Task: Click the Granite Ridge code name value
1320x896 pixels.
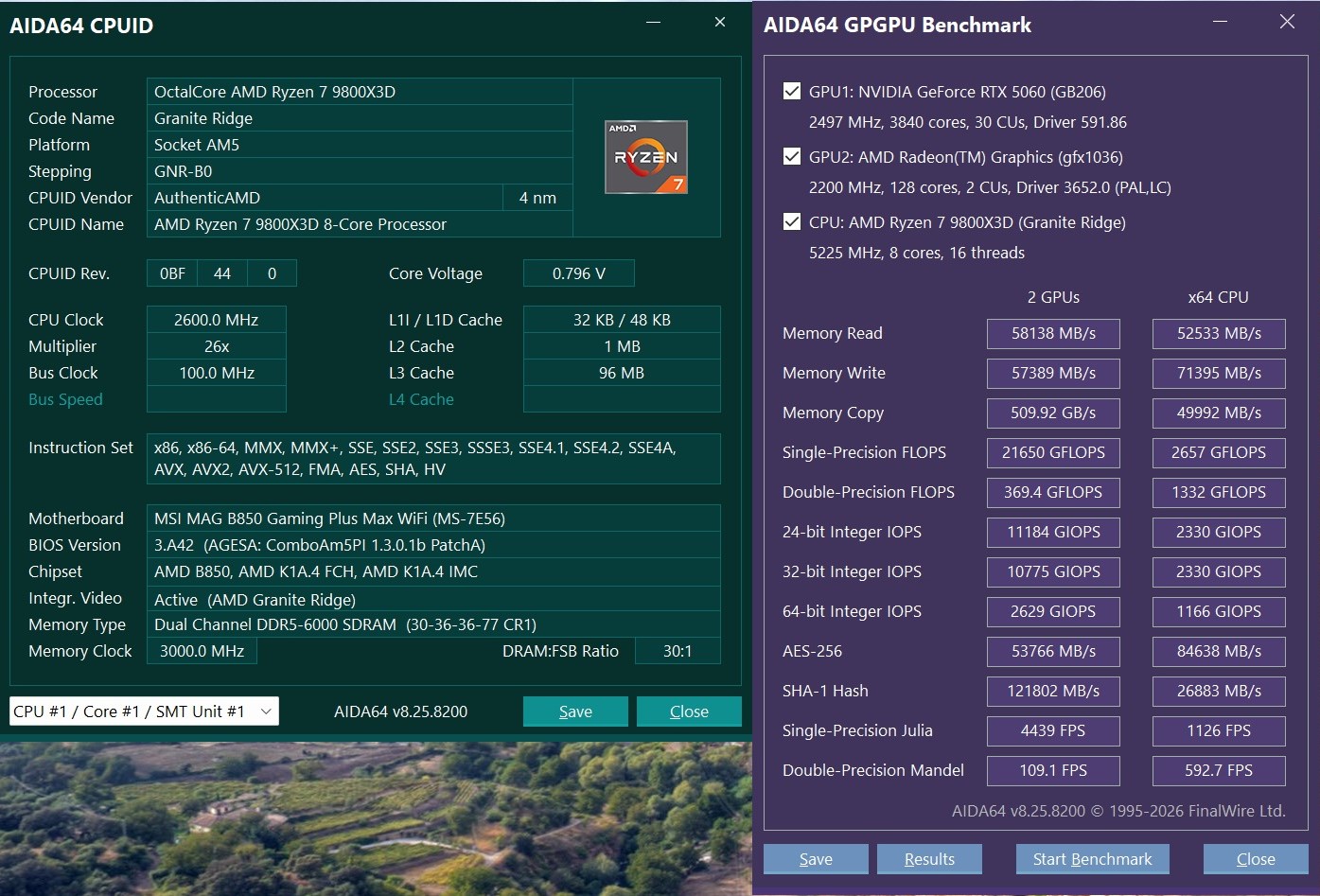Action: 360,118
